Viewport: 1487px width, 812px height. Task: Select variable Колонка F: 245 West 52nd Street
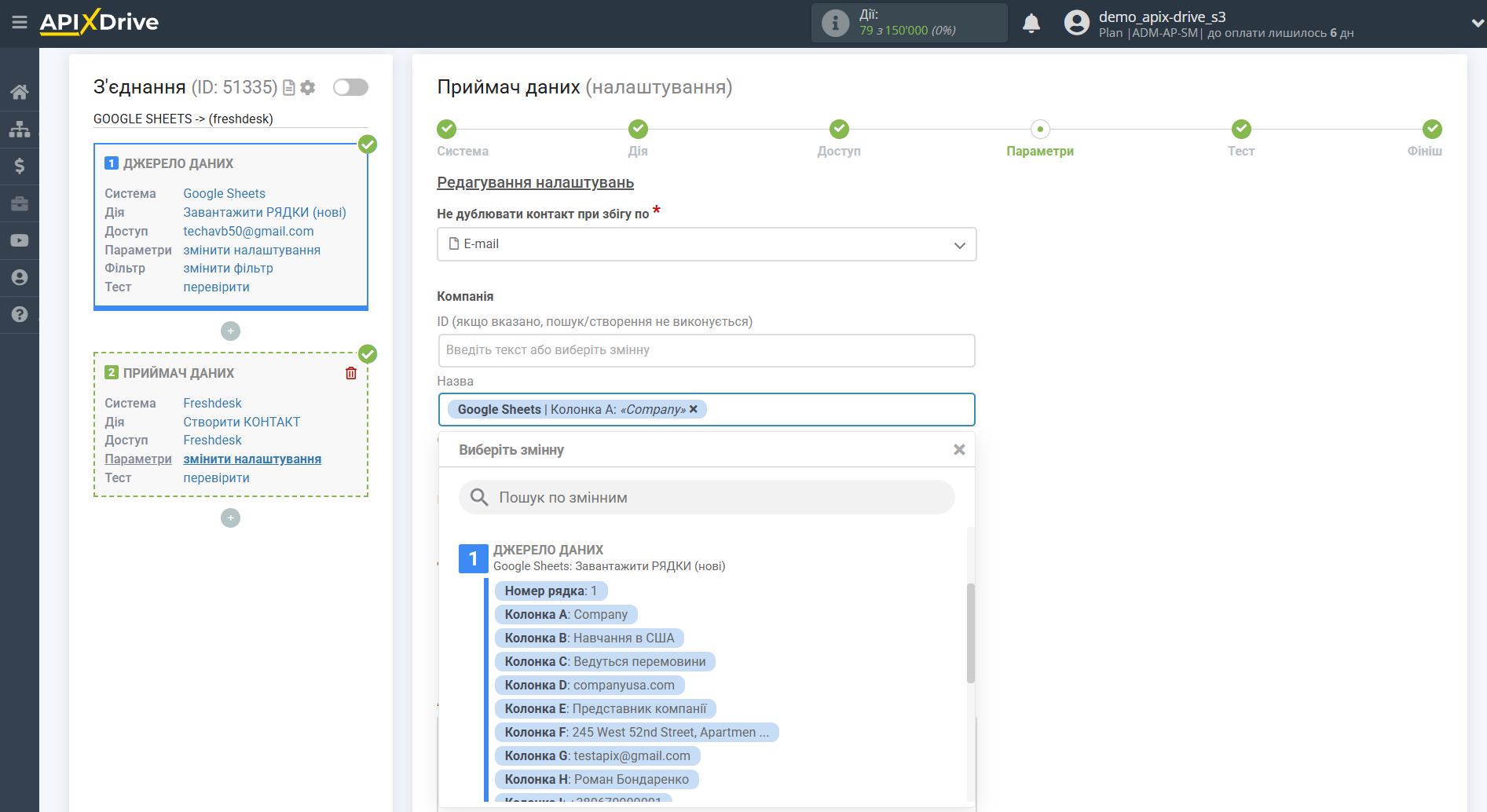(637, 732)
